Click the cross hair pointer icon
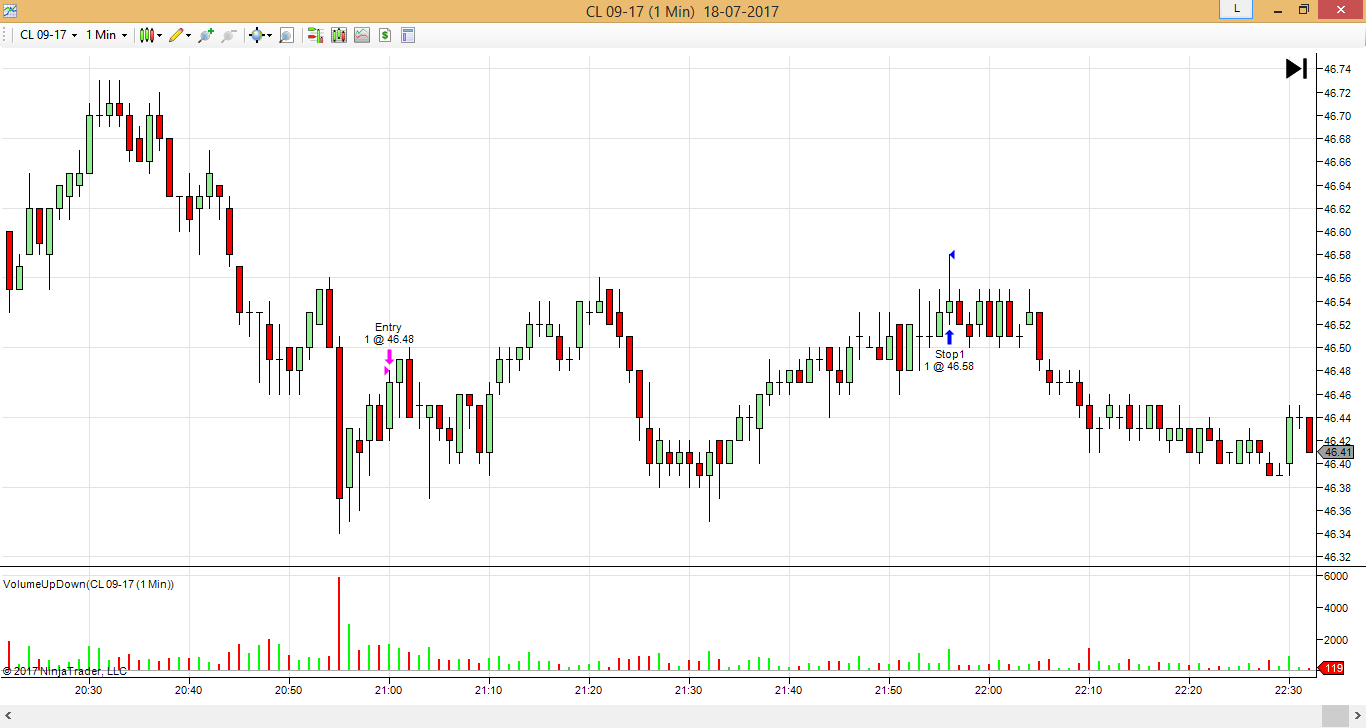 pos(256,35)
